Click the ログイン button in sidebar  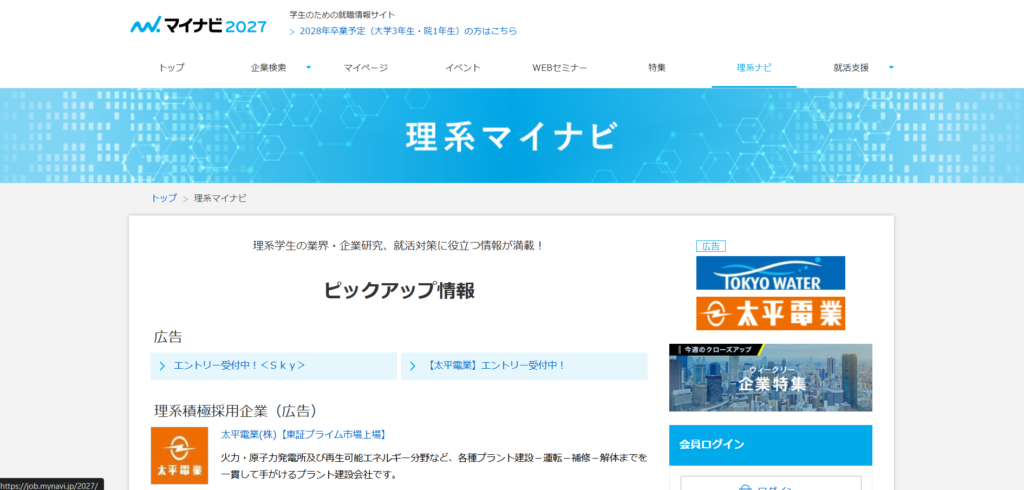click(x=770, y=486)
